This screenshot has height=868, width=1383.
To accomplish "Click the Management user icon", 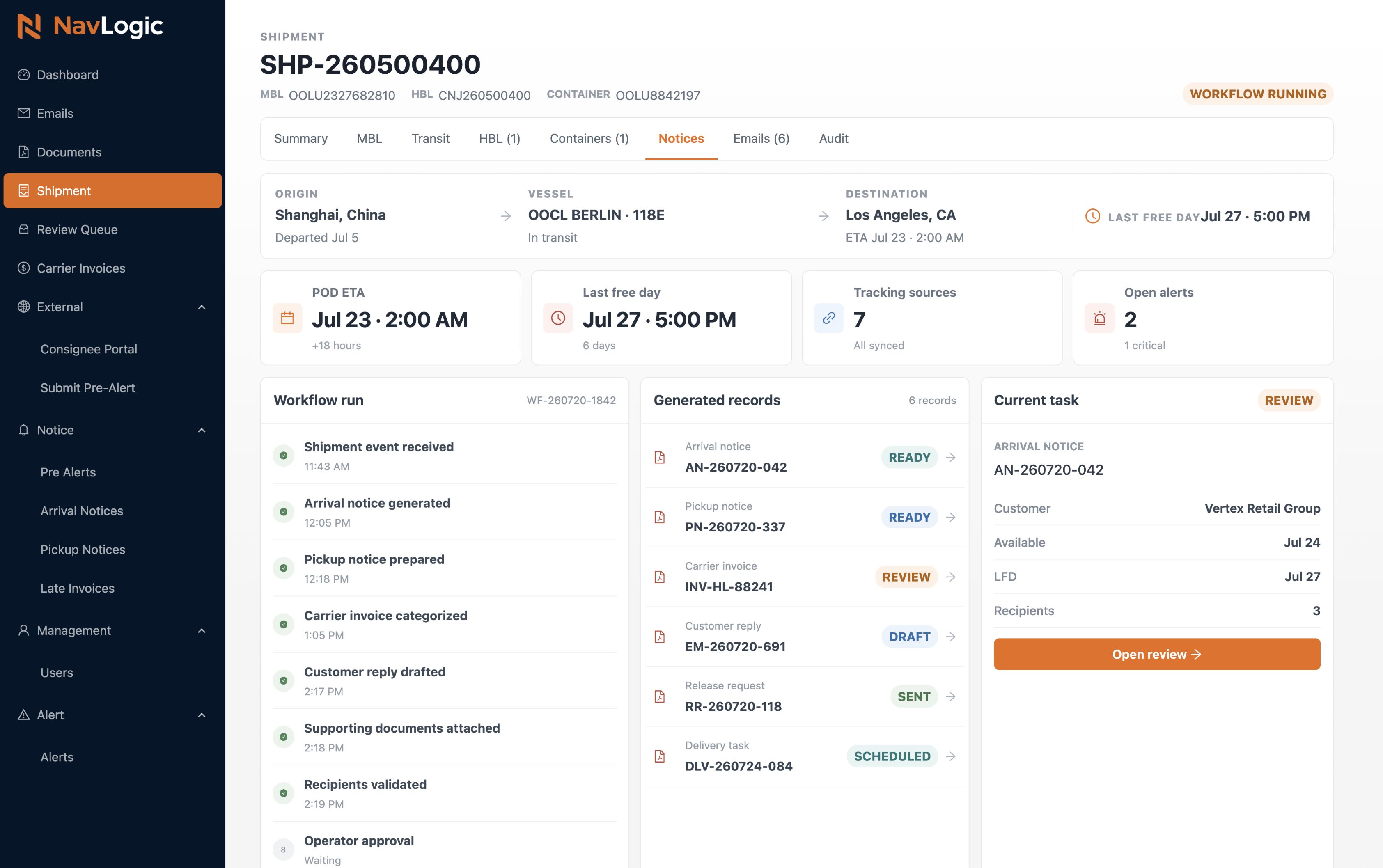I will point(23,630).
